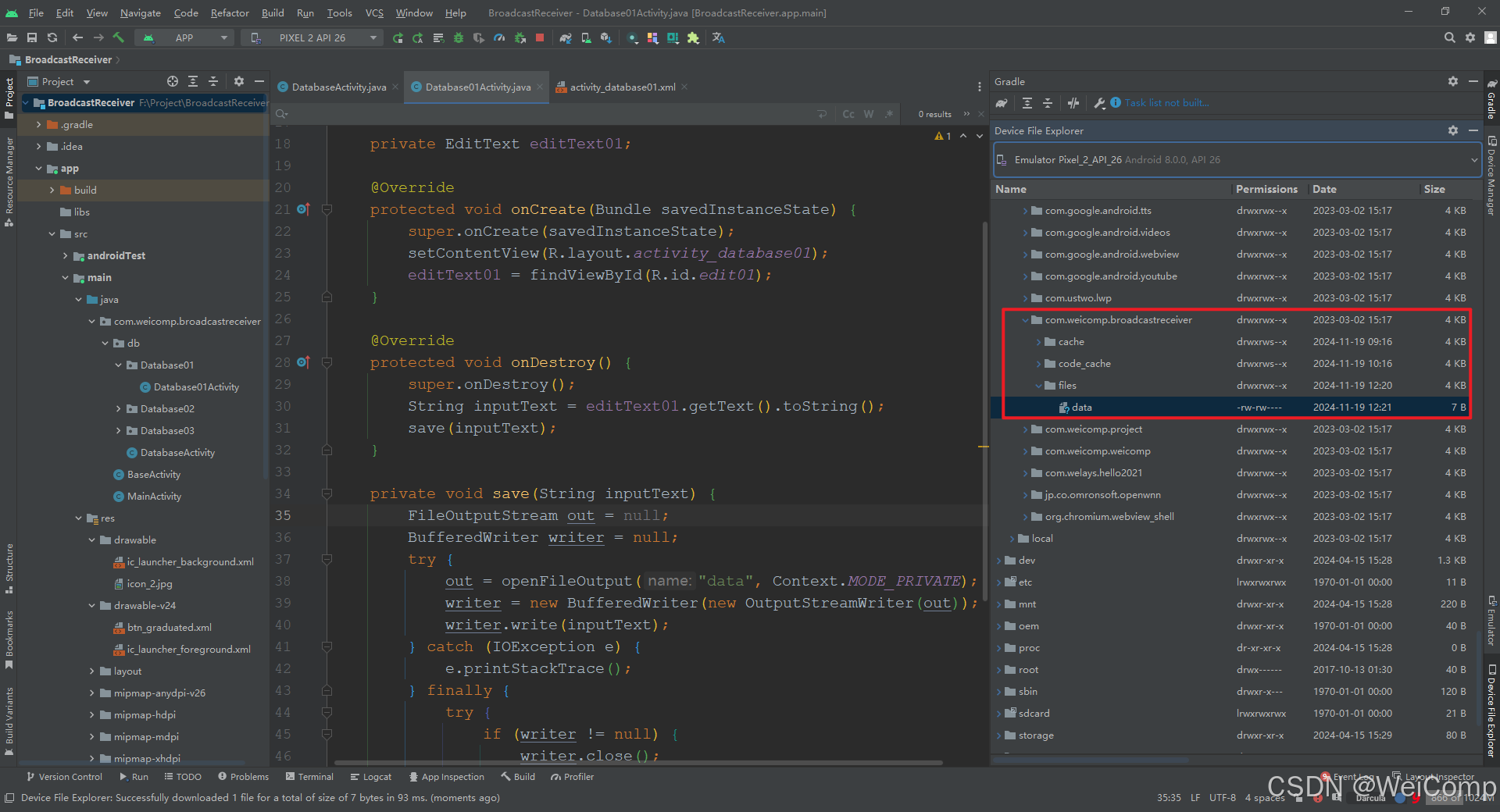Open the Terminal tool window
The height and width of the screenshot is (812, 1500).
click(x=309, y=777)
